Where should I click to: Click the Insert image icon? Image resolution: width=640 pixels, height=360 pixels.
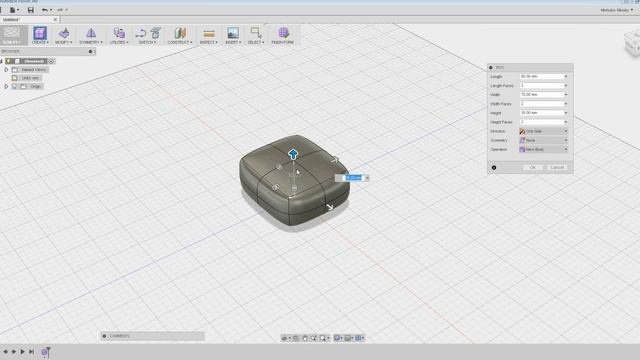[x=233, y=33]
